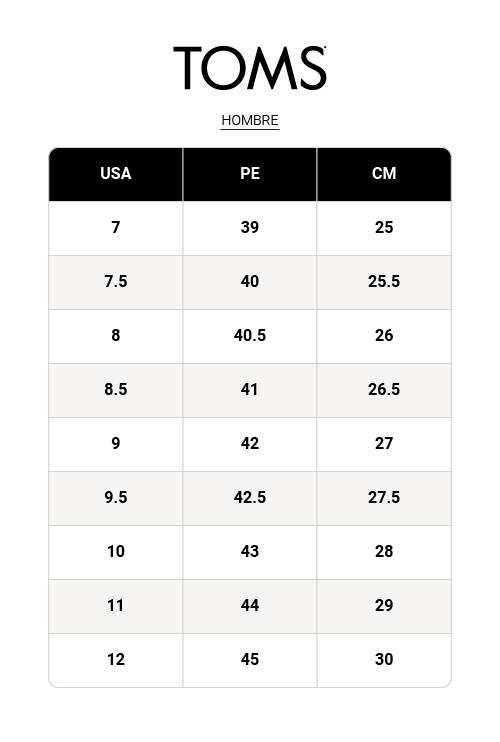Viewport: 500px width, 742px height.
Task: Click PE size 44 cell
Action: coord(250,606)
